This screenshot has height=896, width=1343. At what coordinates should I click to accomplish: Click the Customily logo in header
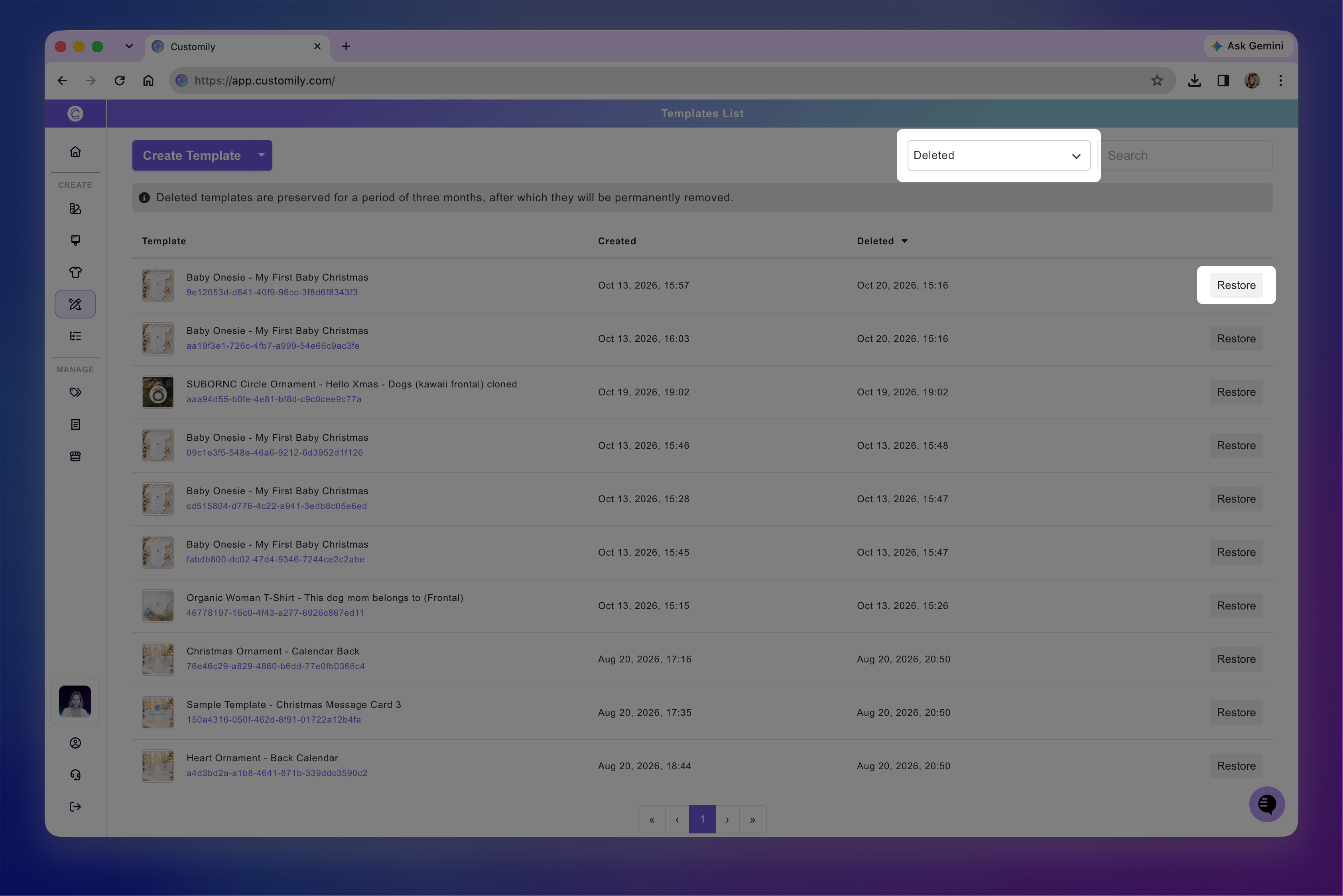(75, 113)
